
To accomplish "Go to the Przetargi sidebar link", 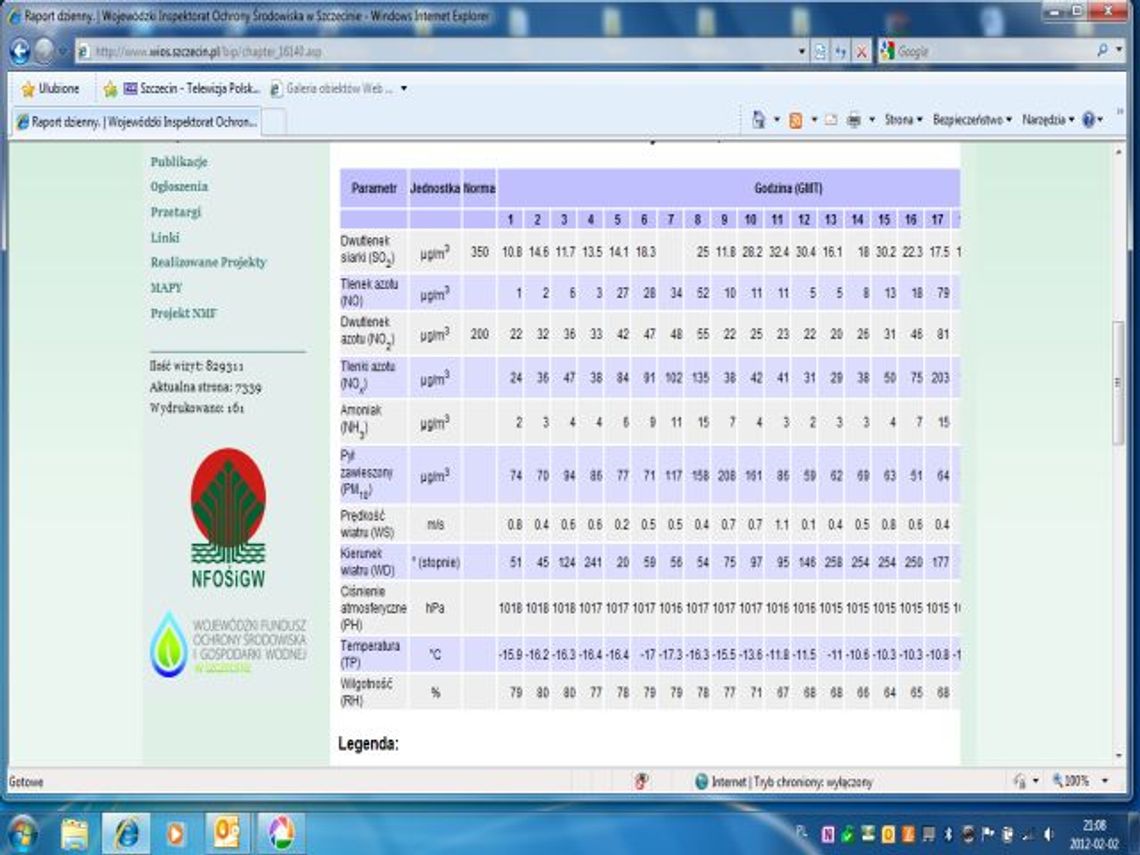I will [176, 212].
